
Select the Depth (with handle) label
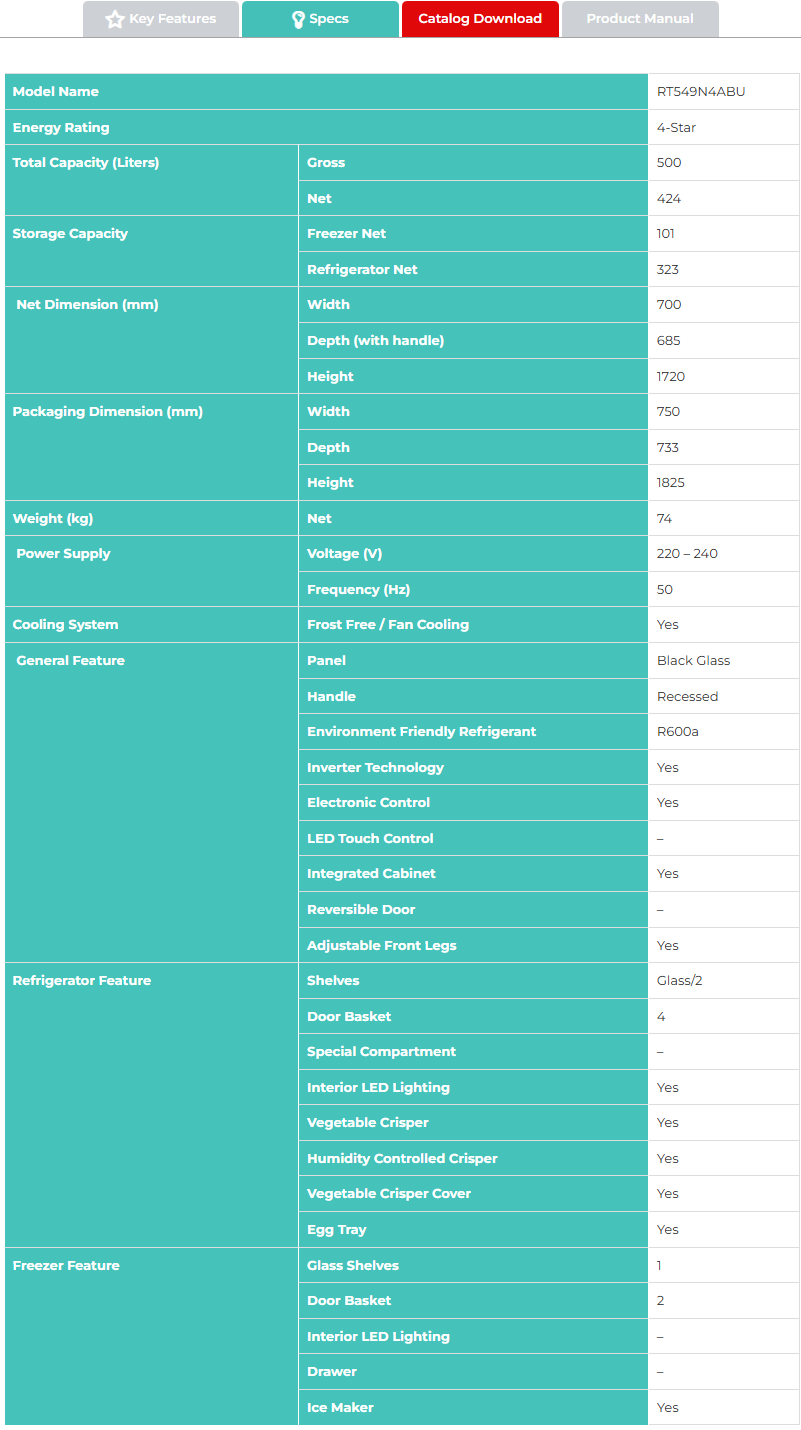375,341
